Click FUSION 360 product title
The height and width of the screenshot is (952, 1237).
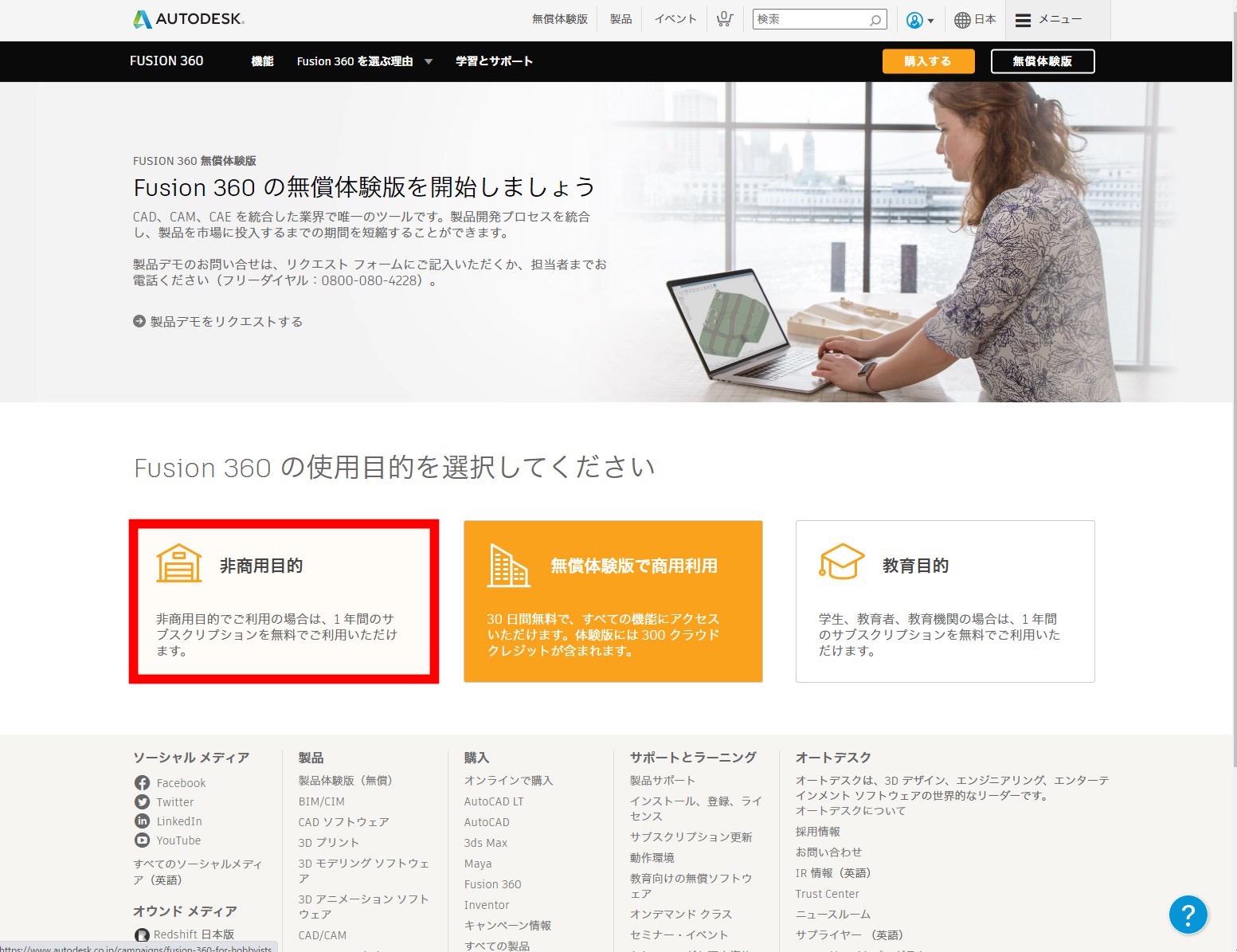point(166,61)
